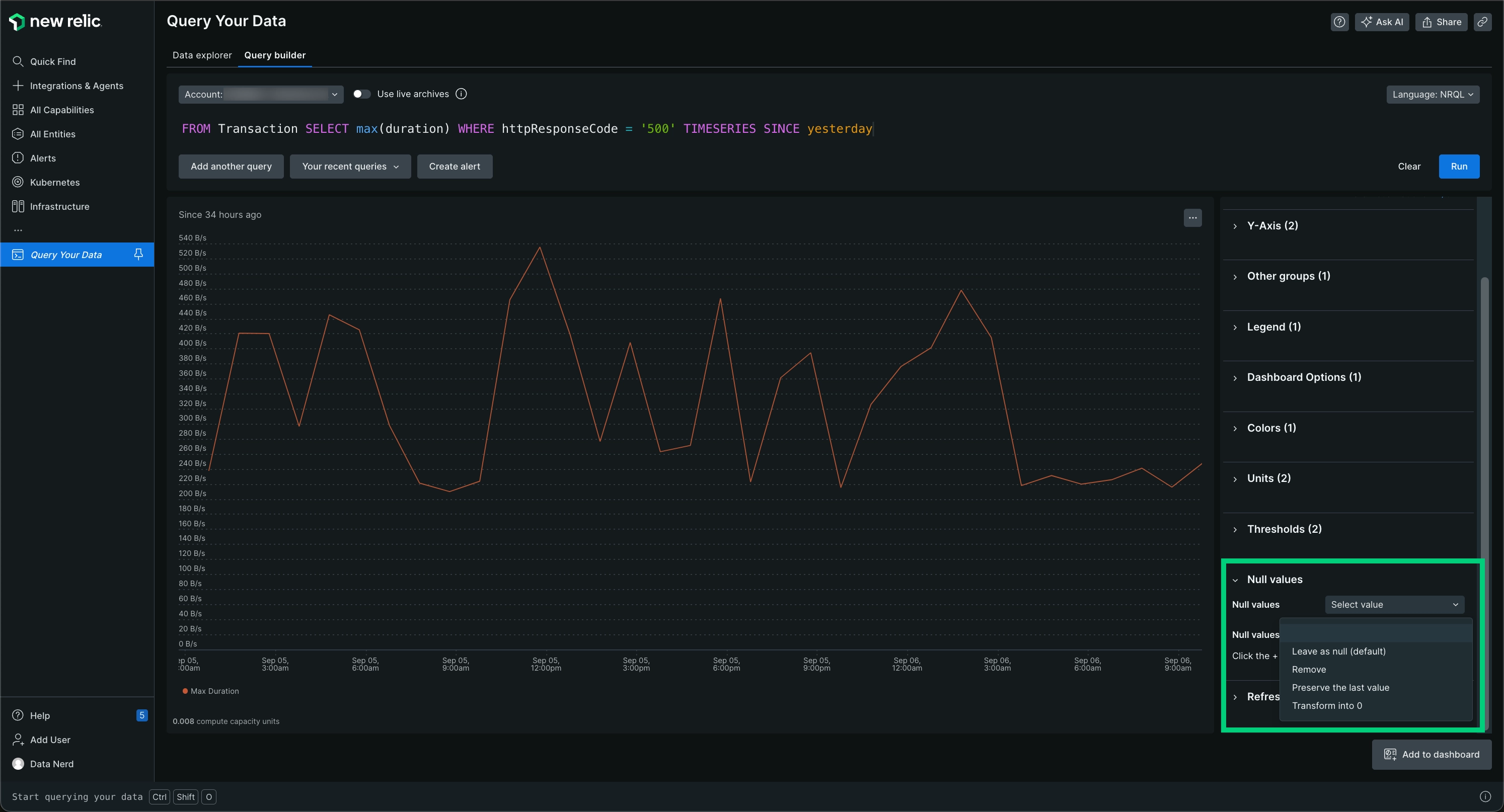This screenshot has width=1504, height=812.
Task: Click info icon in bottom bar
Action: tap(1485, 797)
